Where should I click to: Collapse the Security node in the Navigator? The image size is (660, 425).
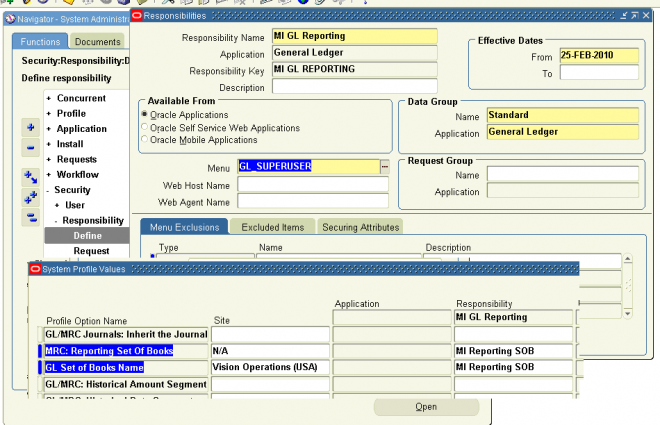pos(48,191)
